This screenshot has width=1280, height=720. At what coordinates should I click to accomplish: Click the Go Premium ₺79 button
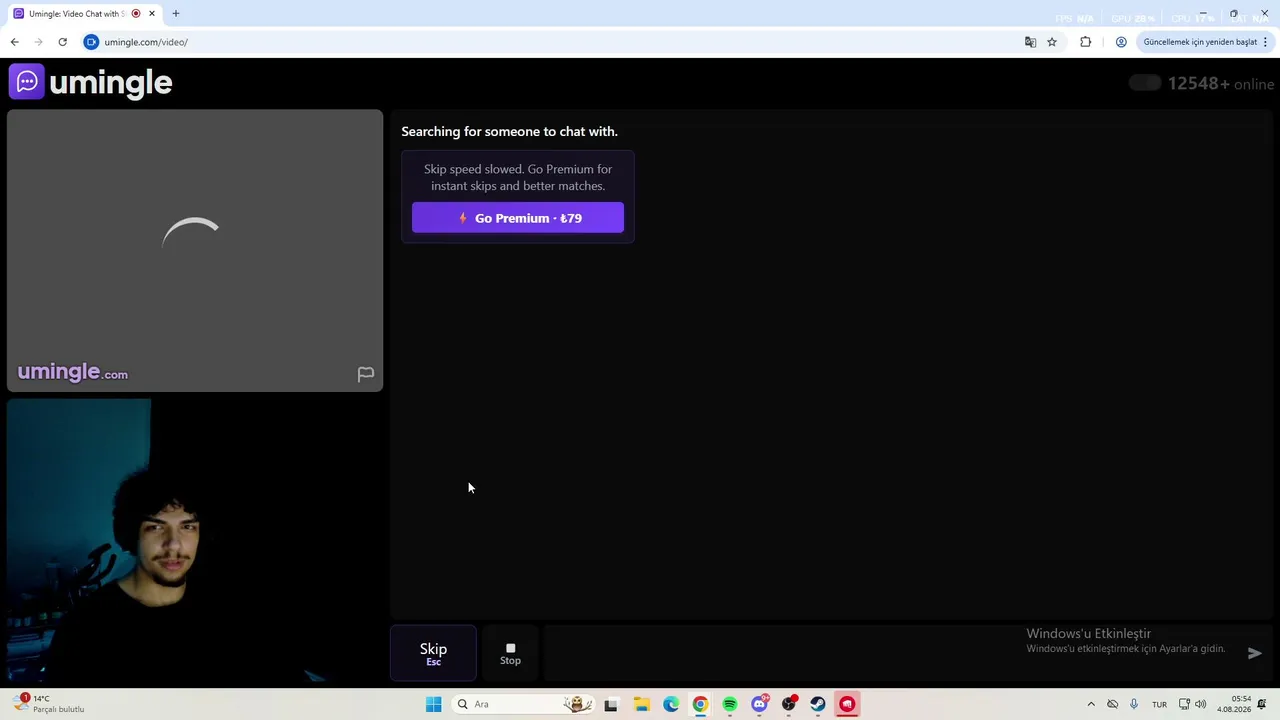(x=518, y=218)
